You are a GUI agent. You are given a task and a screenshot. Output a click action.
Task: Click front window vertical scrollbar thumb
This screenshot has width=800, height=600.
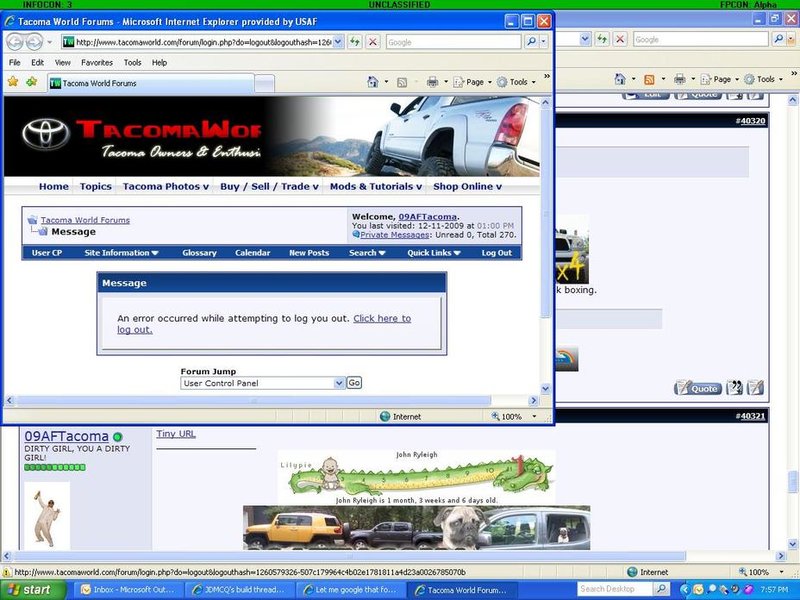coord(545,212)
